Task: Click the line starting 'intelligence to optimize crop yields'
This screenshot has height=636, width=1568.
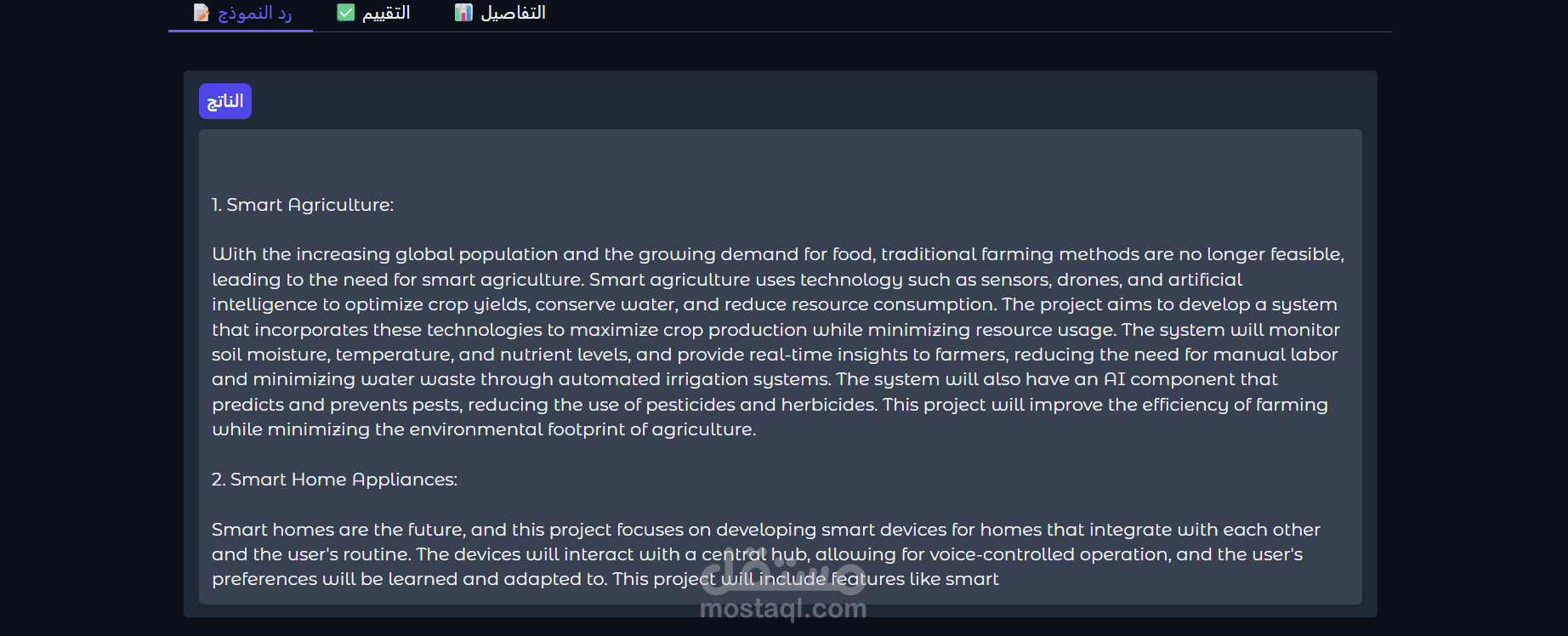Action: click(774, 304)
